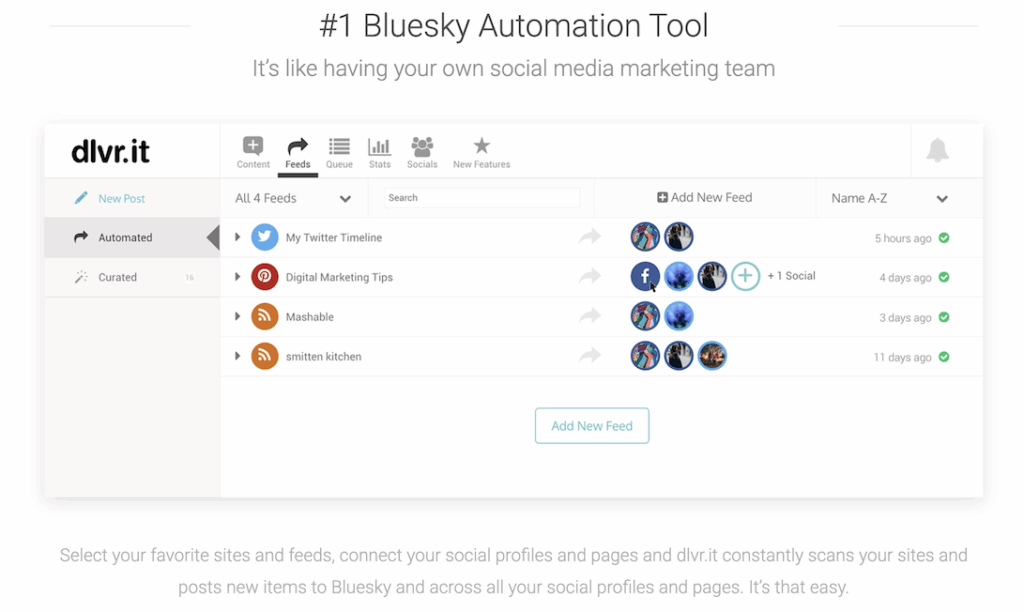
Task: Click the Twitter icon for My Twitter Timeline
Action: point(264,237)
